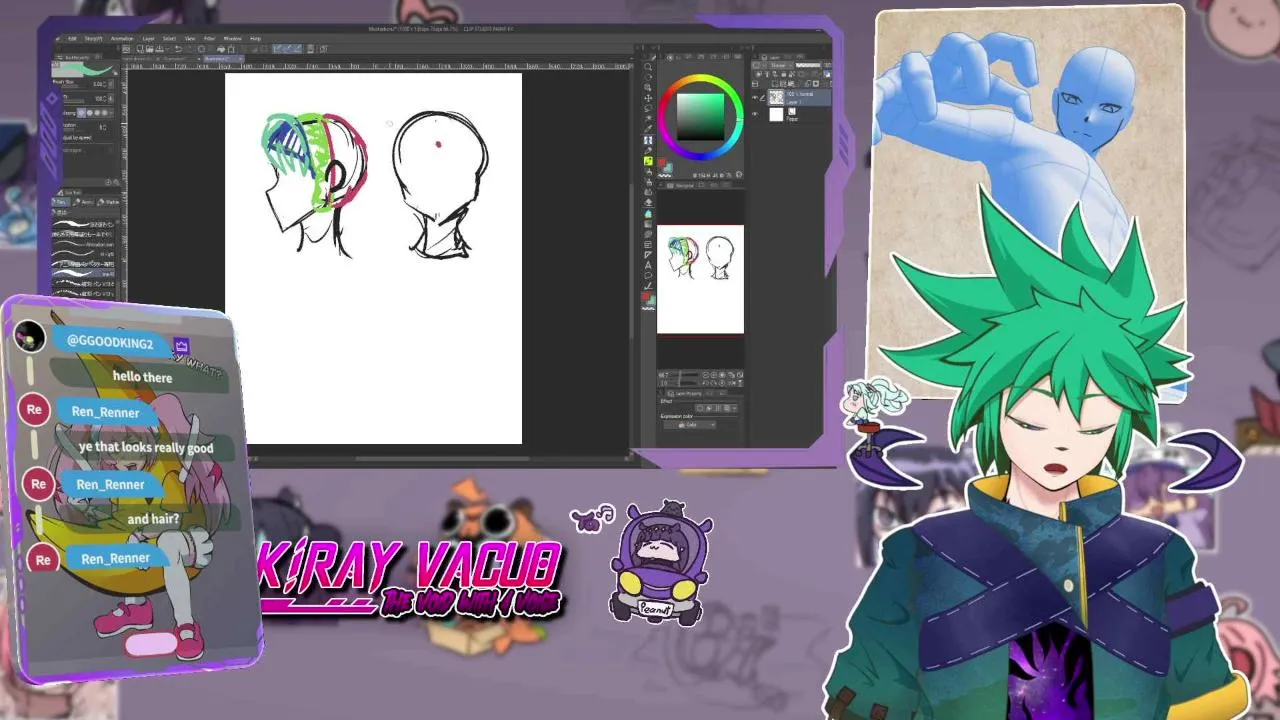Select red main color swatch below tools
Screen dimensions: 1280x720
(645, 296)
